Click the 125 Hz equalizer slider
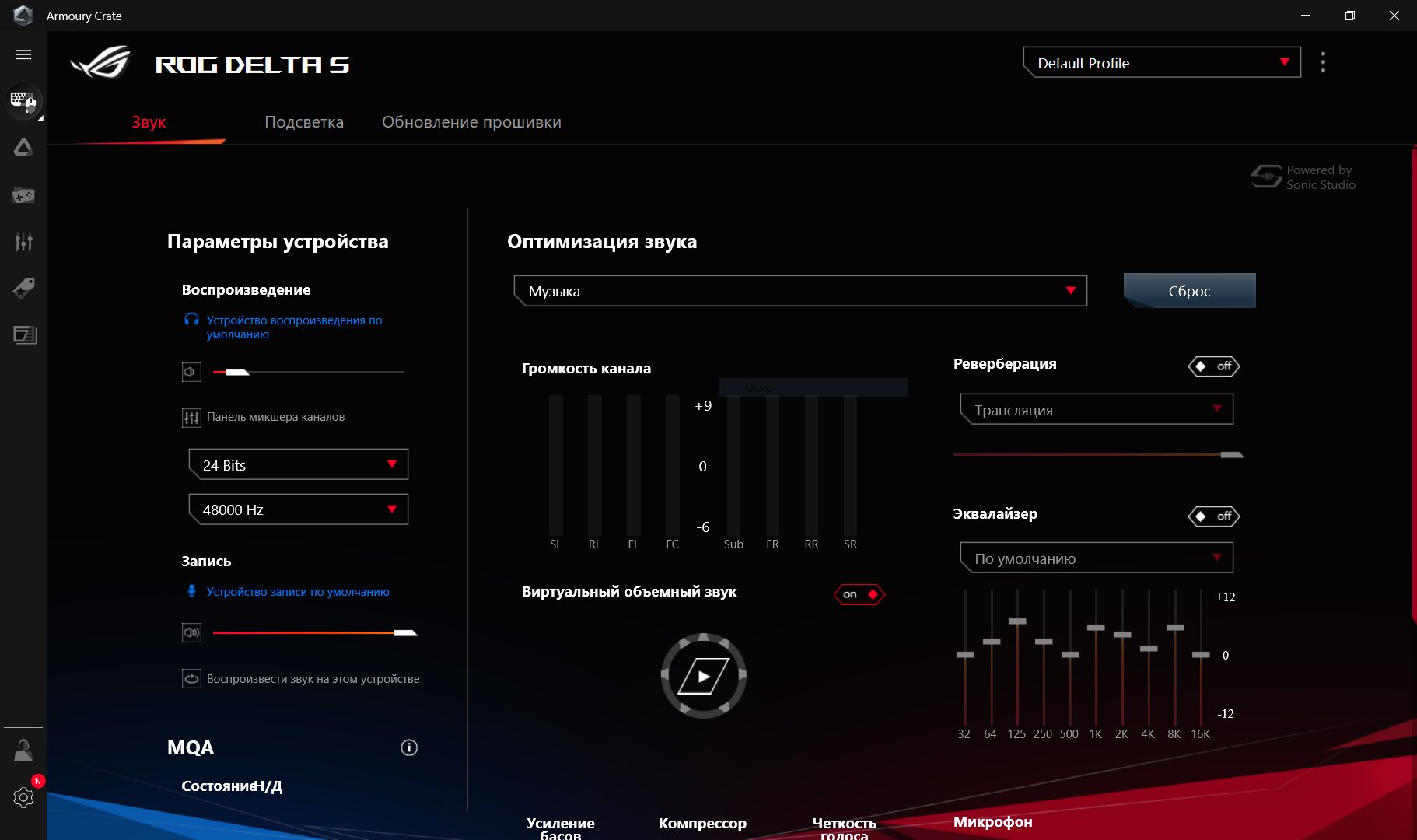This screenshot has height=840, width=1417. click(x=1017, y=621)
